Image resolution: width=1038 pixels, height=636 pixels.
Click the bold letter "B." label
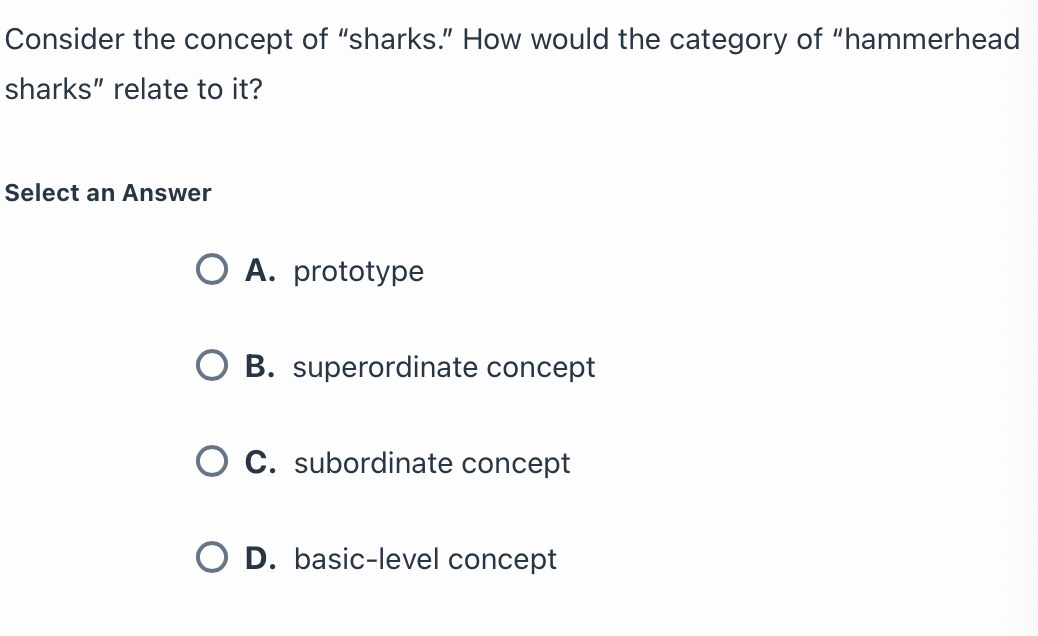(260, 367)
